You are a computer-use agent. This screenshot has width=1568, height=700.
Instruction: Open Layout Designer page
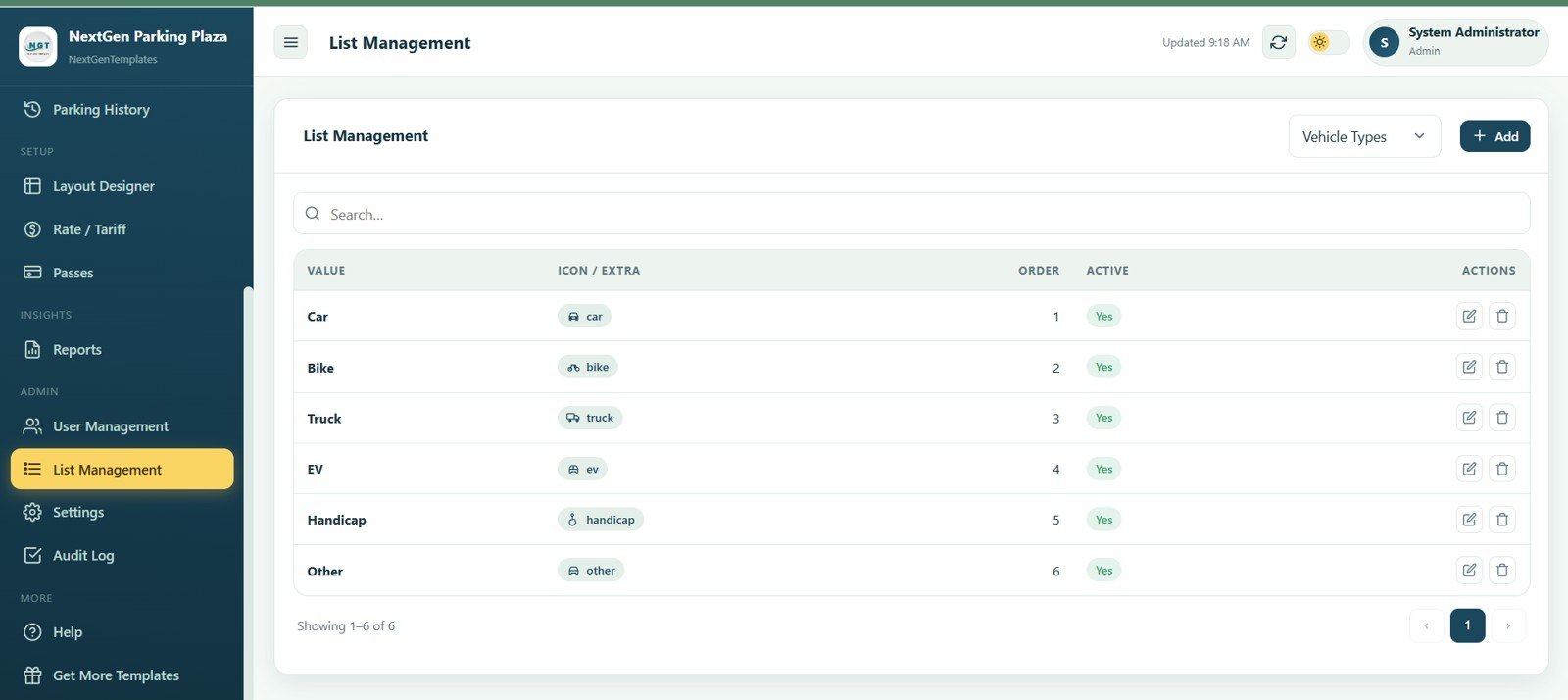point(122,186)
